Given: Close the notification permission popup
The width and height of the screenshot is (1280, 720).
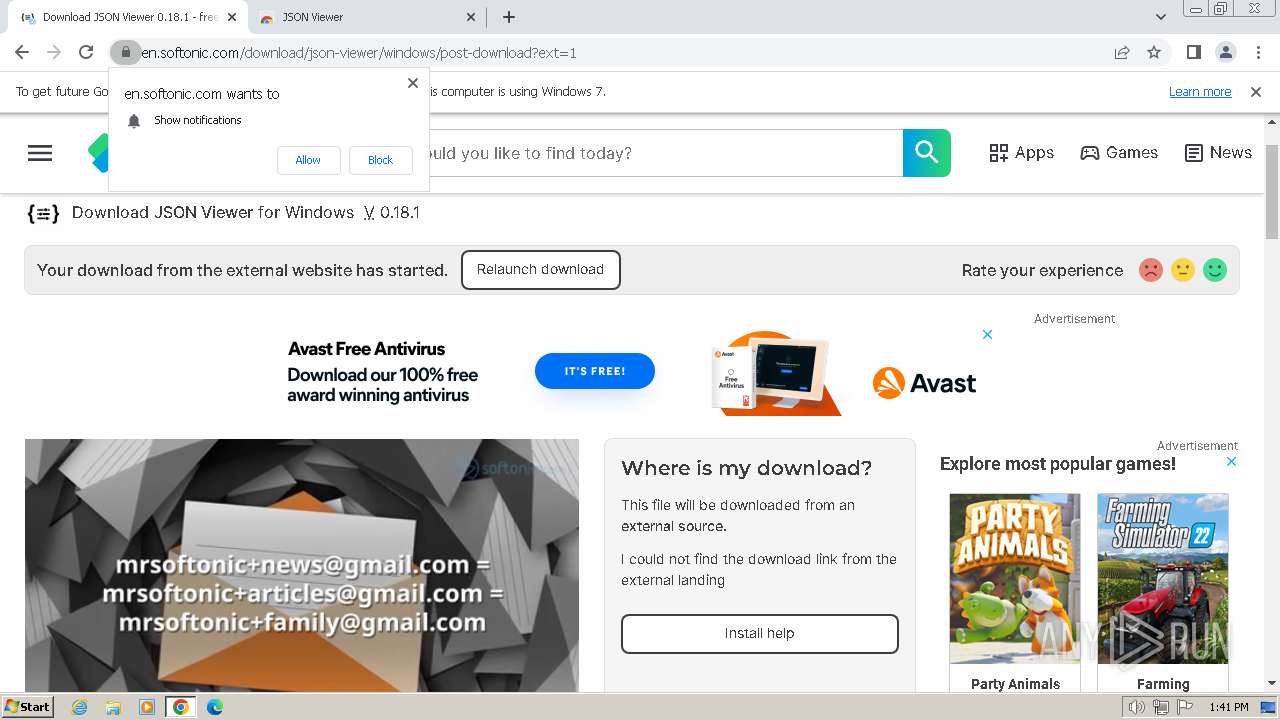Looking at the screenshot, I should pos(413,83).
